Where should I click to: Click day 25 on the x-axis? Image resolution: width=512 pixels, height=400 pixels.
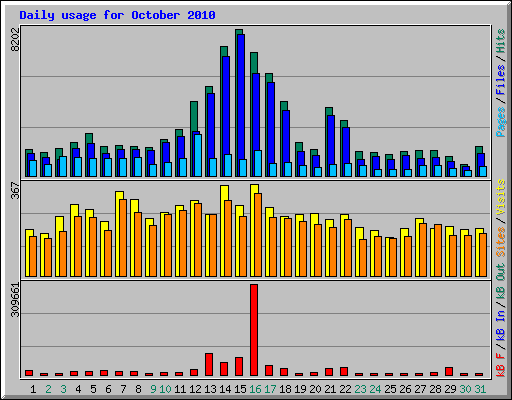[390, 389]
